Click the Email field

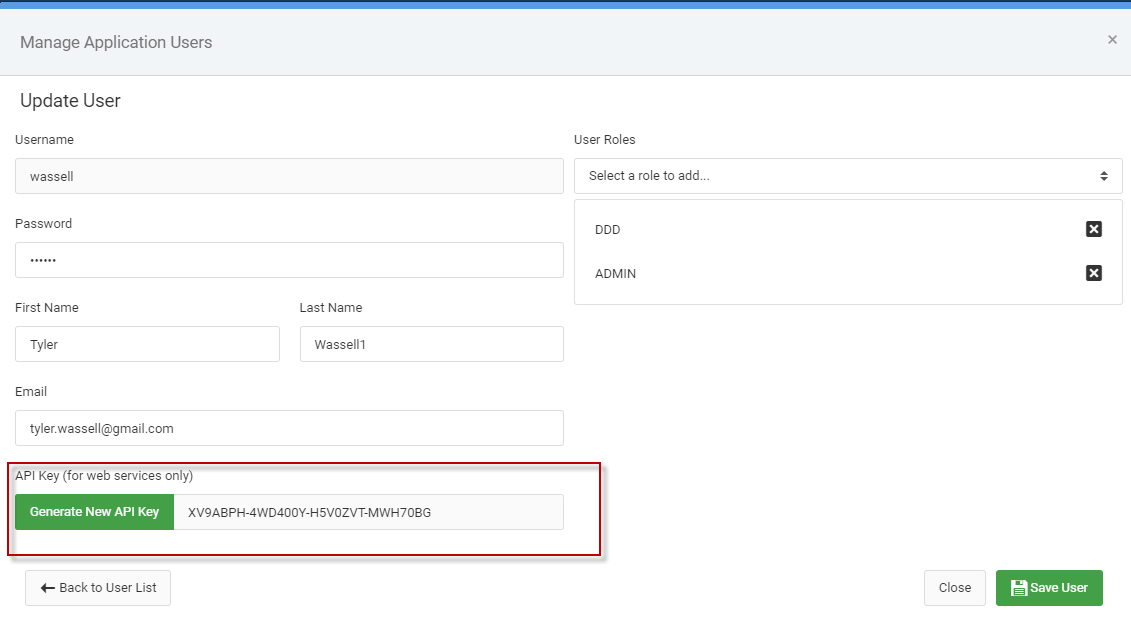[x=289, y=428]
